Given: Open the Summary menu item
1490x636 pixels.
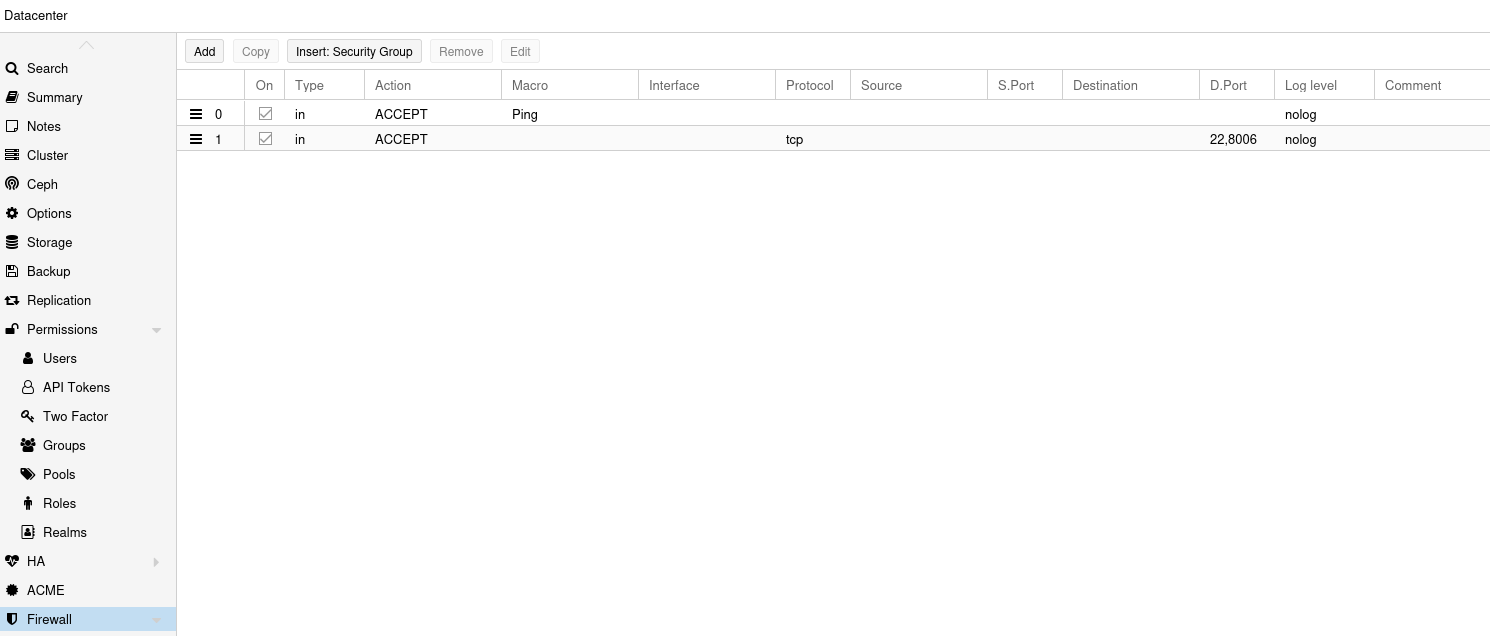Looking at the screenshot, I should click(54, 97).
